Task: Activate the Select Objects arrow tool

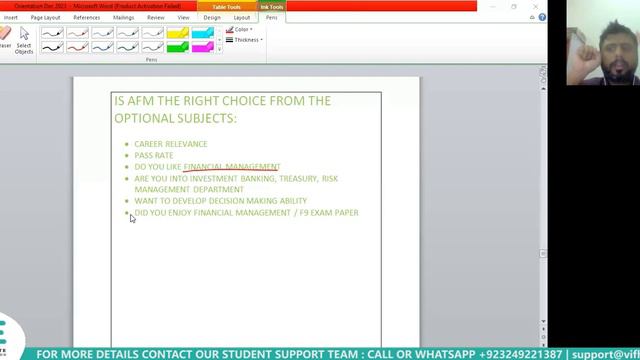Action: [24, 40]
